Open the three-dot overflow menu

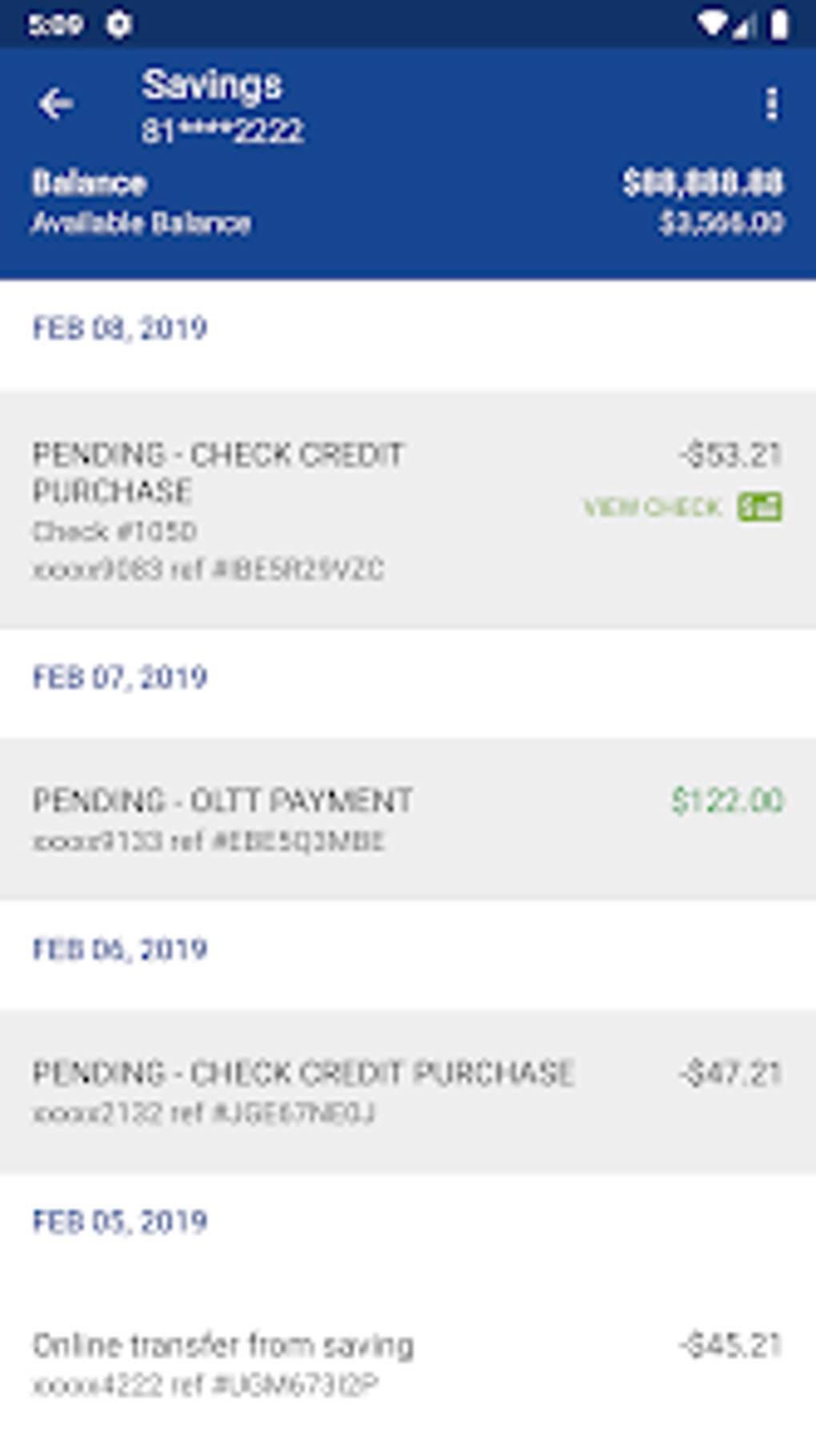pyautogui.click(x=771, y=104)
